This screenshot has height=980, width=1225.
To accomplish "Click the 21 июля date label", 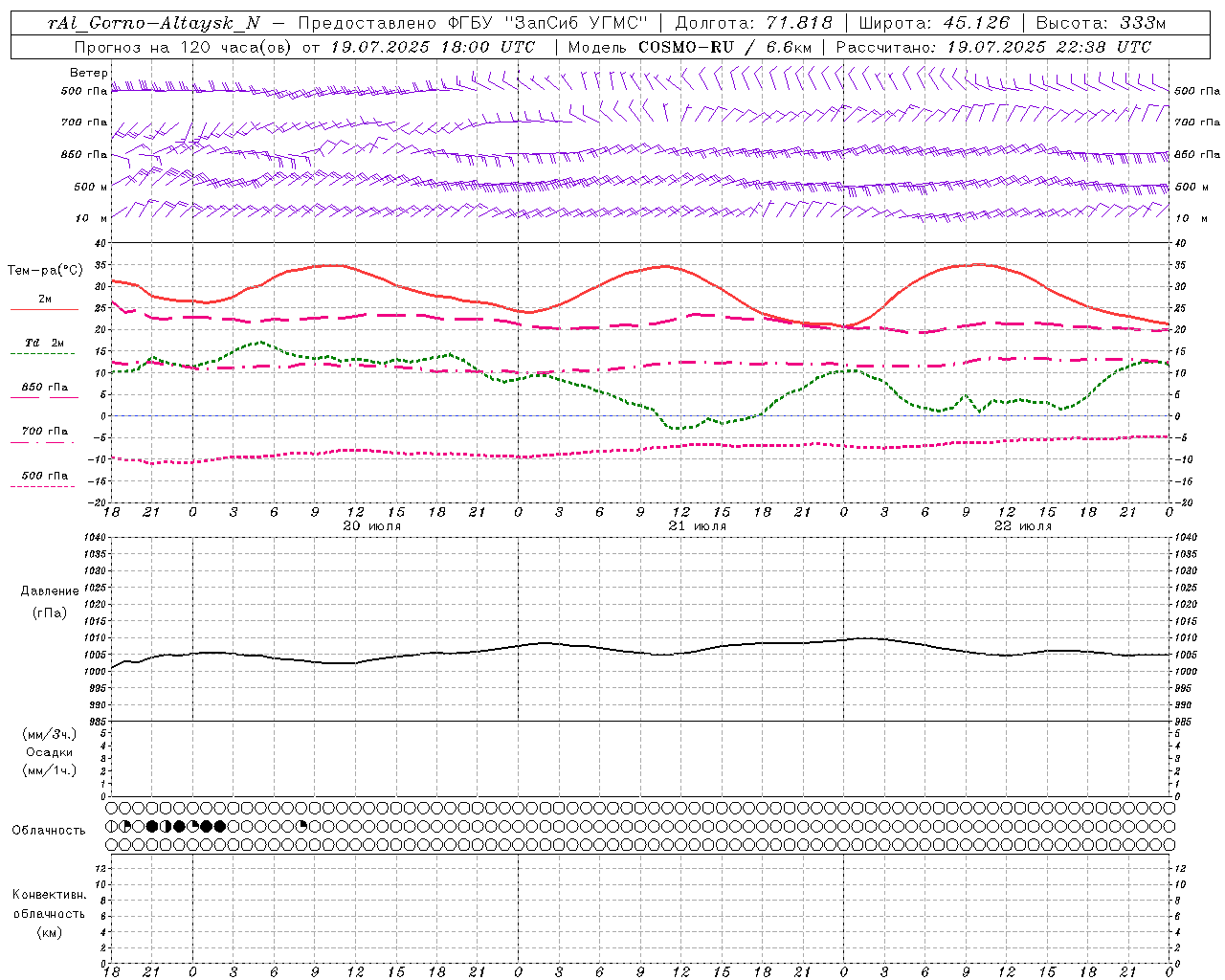I will point(698,526).
